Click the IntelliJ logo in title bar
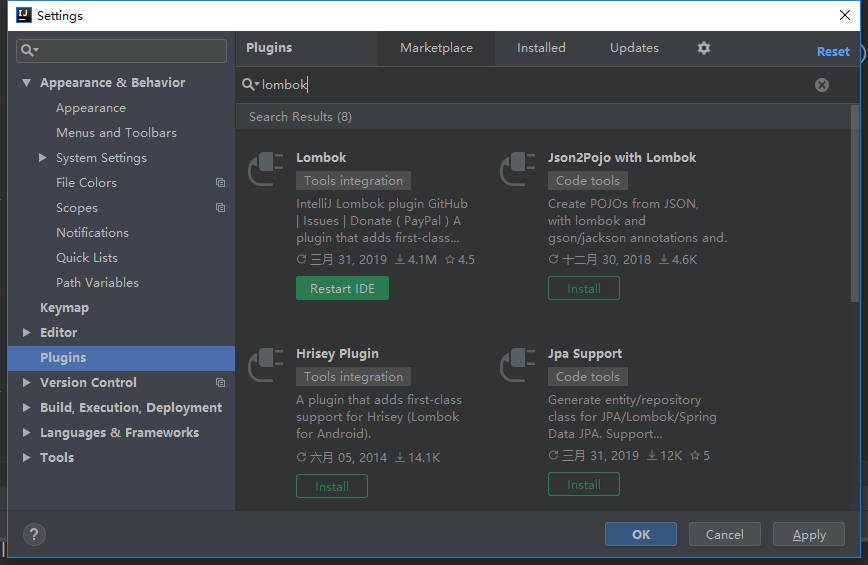 point(24,15)
